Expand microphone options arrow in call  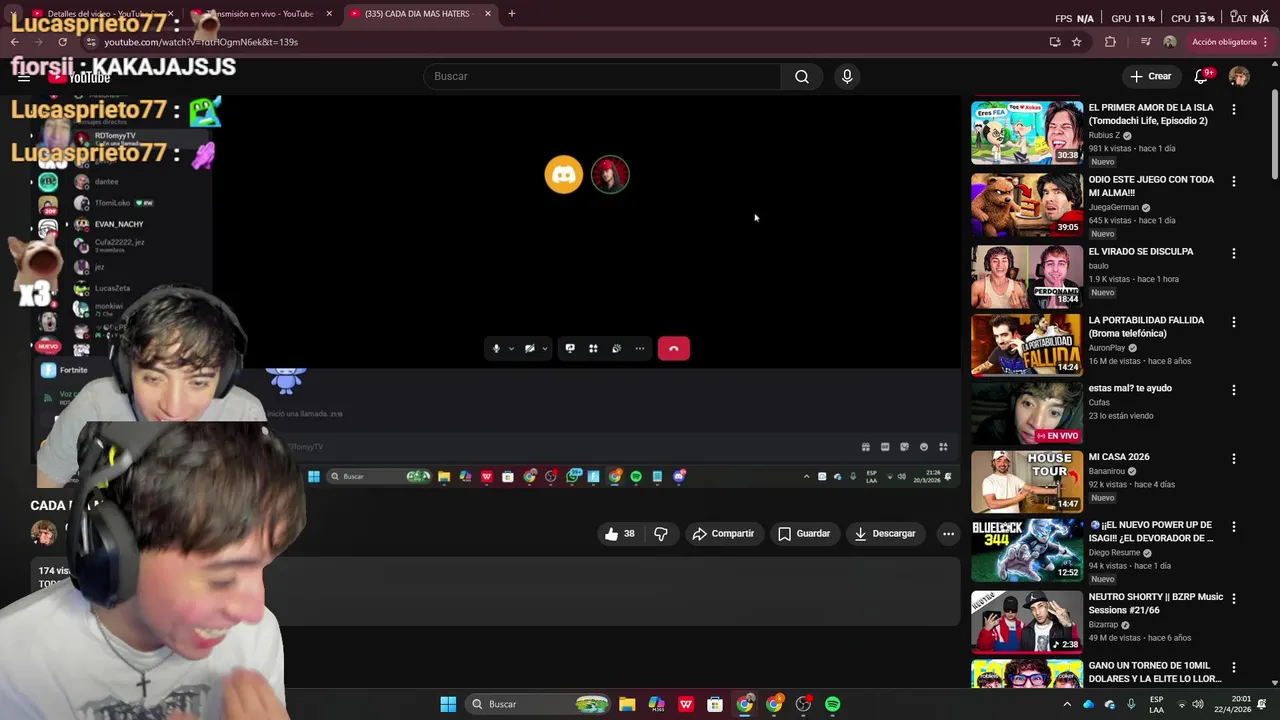(x=511, y=349)
